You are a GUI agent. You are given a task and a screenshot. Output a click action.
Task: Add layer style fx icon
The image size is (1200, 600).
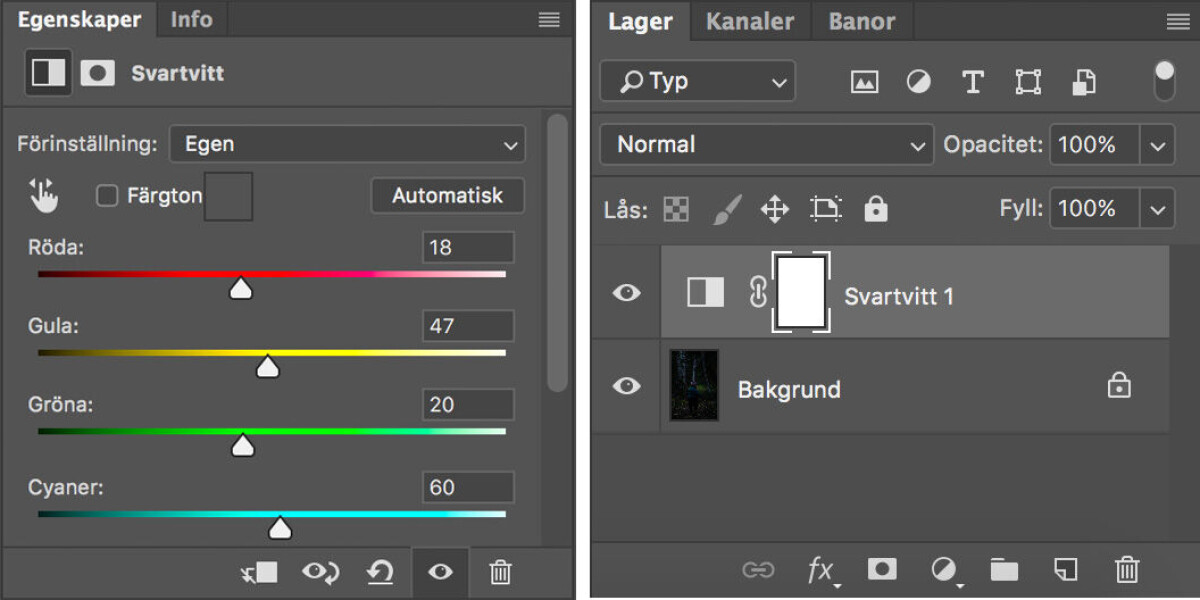(x=822, y=571)
